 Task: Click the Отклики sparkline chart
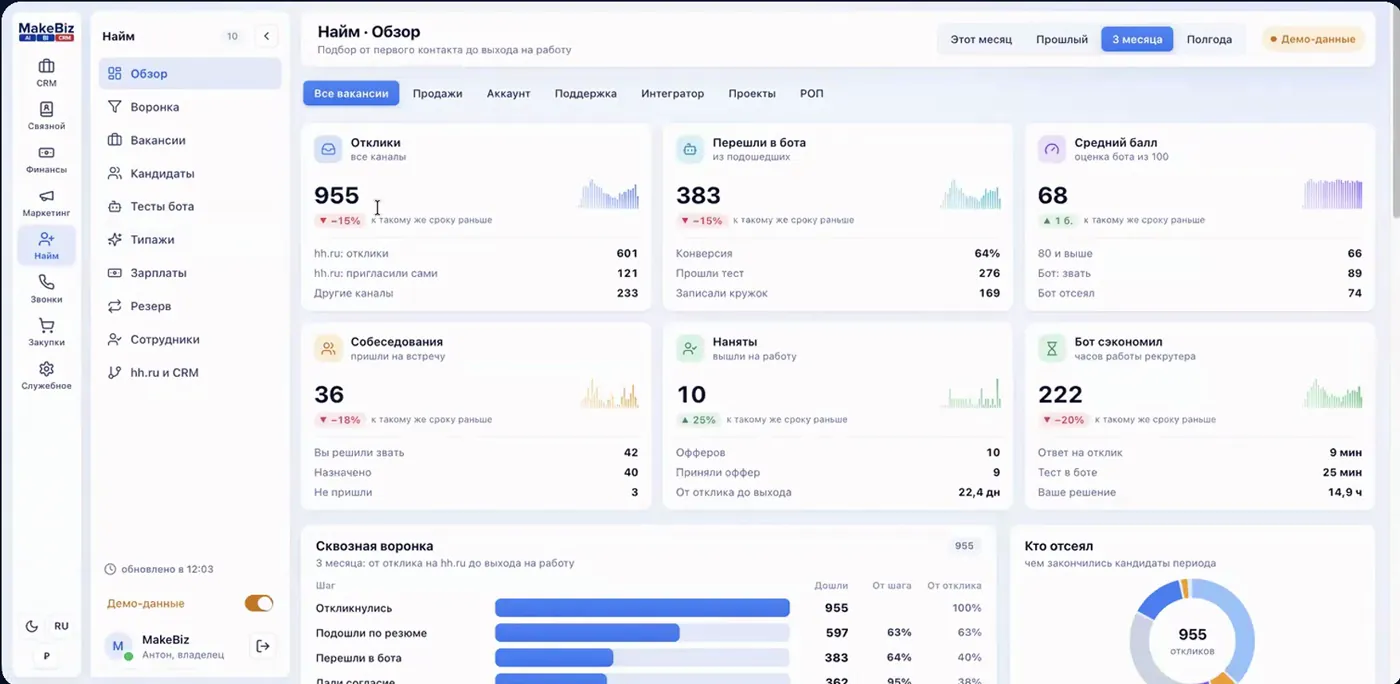click(608, 194)
